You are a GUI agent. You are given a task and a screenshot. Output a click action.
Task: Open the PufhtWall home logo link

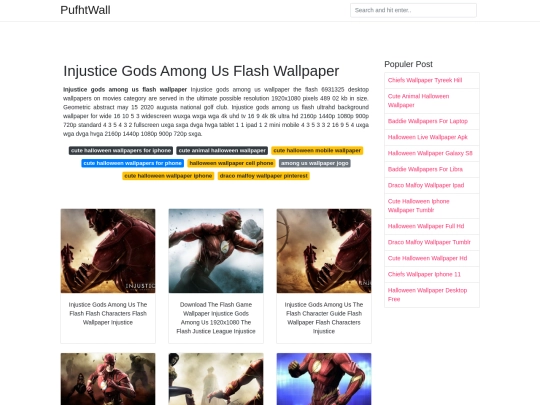pyautogui.click(x=85, y=10)
